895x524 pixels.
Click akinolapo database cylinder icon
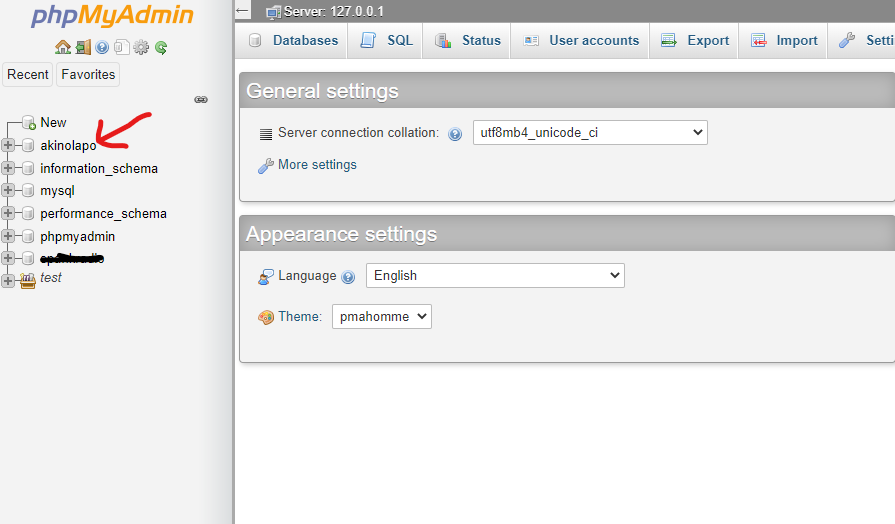coord(28,145)
